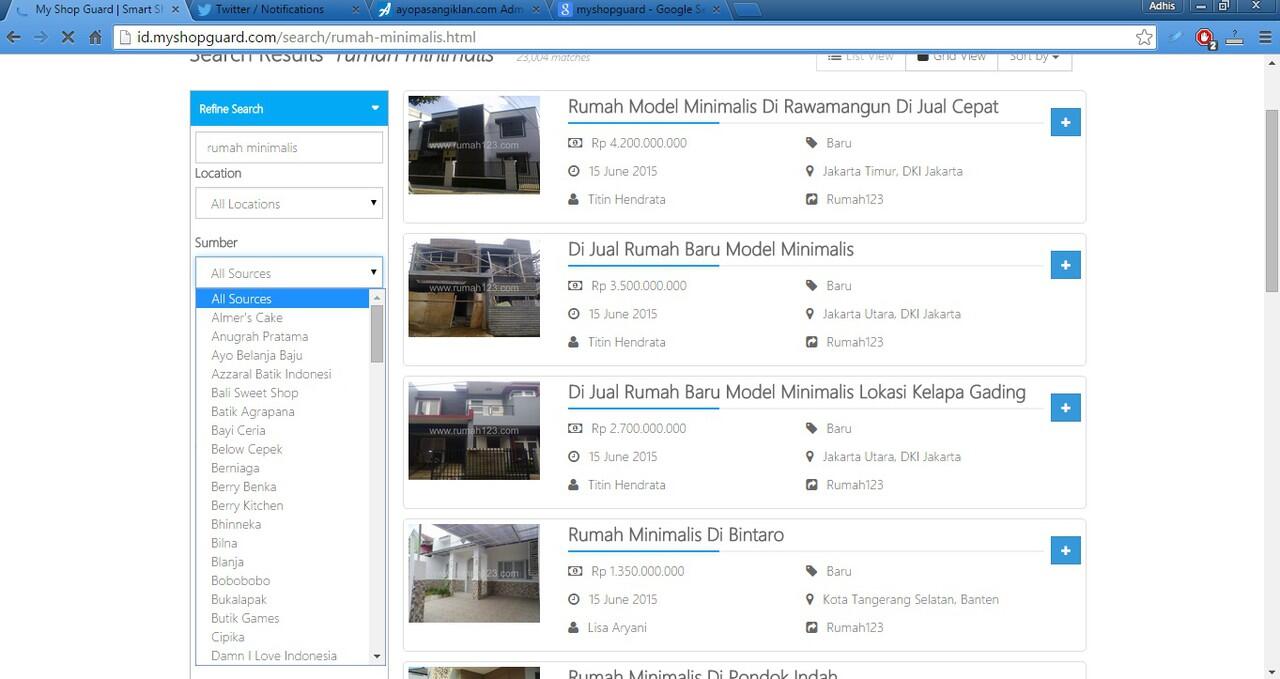The image size is (1280, 679).
Task: Choose Cipika source
Action: [x=283, y=637]
